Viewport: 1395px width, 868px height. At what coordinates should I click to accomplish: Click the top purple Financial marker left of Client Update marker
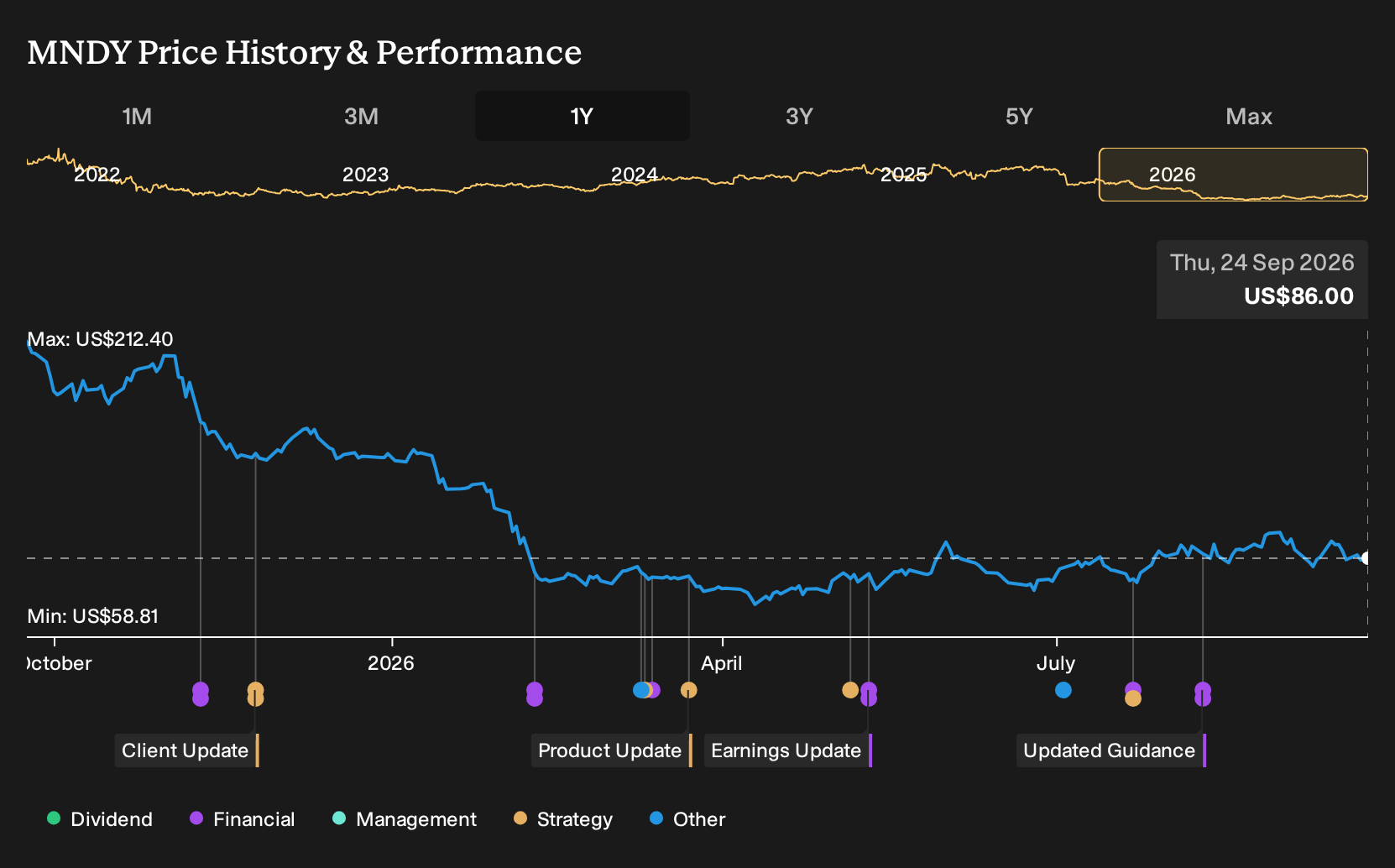coord(201,690)
